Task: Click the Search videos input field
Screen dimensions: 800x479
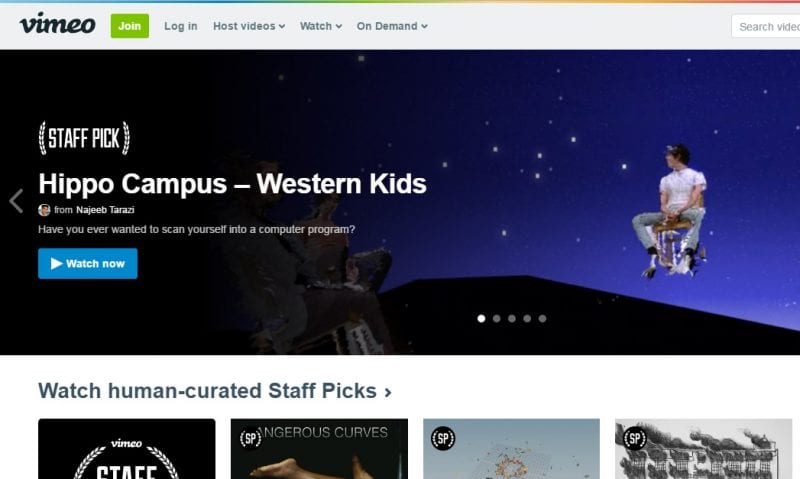Action: 765,27
